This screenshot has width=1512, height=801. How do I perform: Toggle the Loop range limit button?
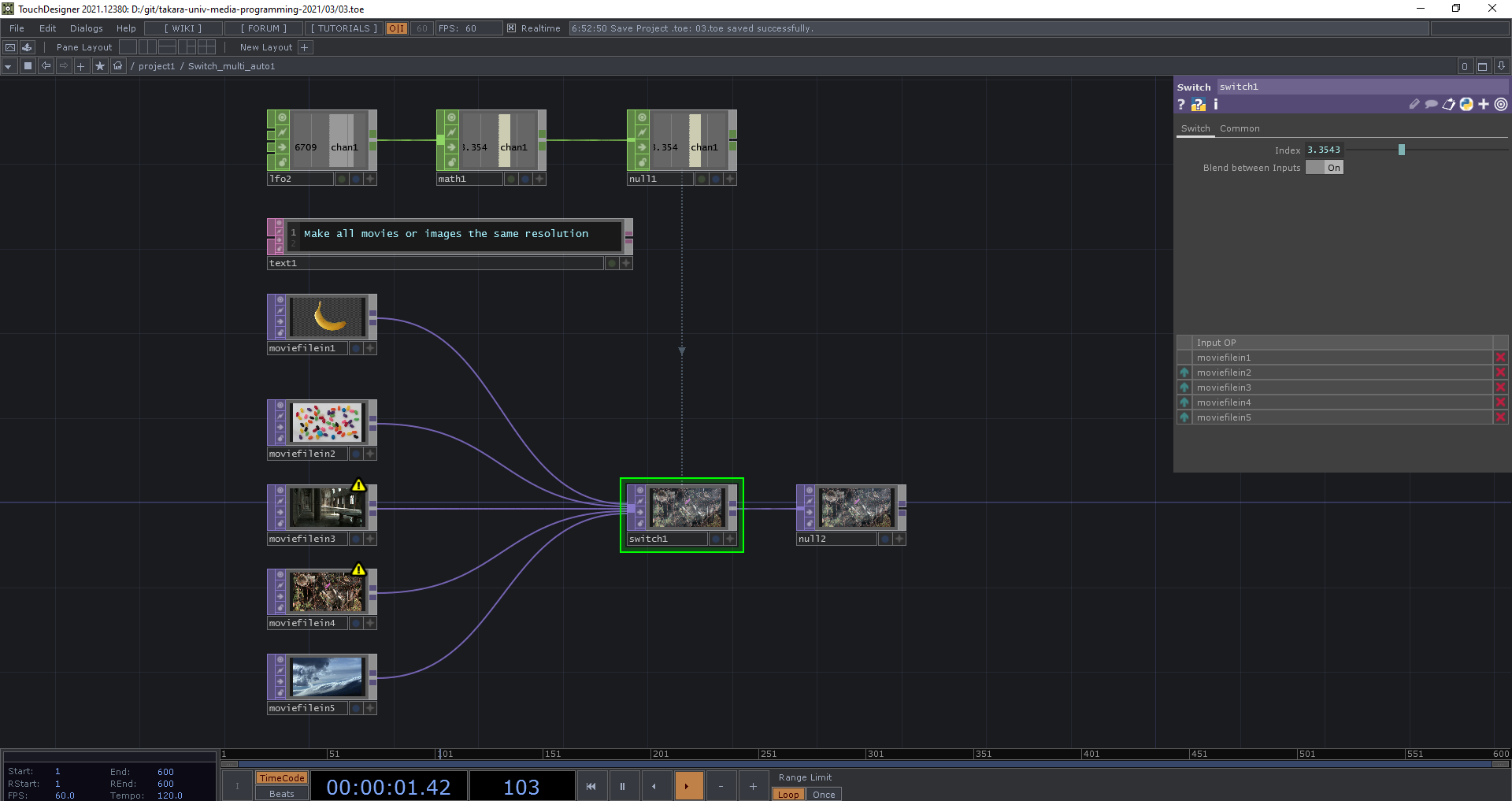(787, 794)
